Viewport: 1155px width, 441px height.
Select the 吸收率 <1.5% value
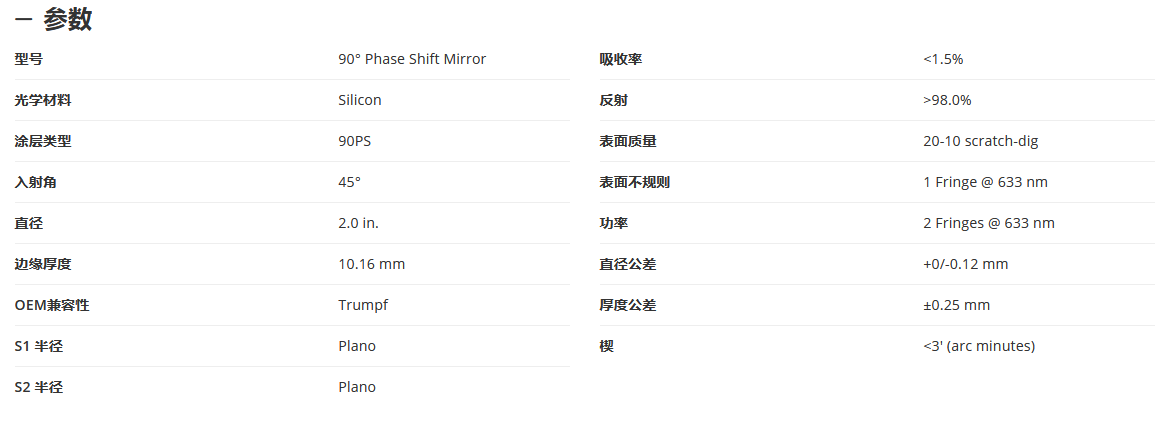943,59
